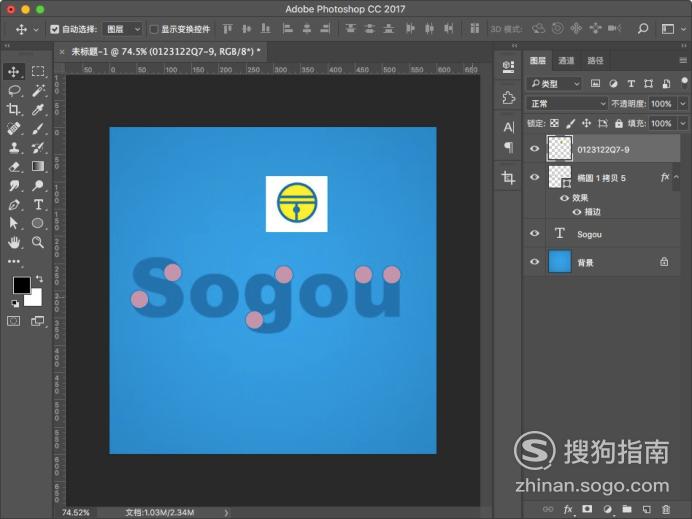Choose the Eraser tool
This screenshot has height=519, width=692.
click(14, 166)
